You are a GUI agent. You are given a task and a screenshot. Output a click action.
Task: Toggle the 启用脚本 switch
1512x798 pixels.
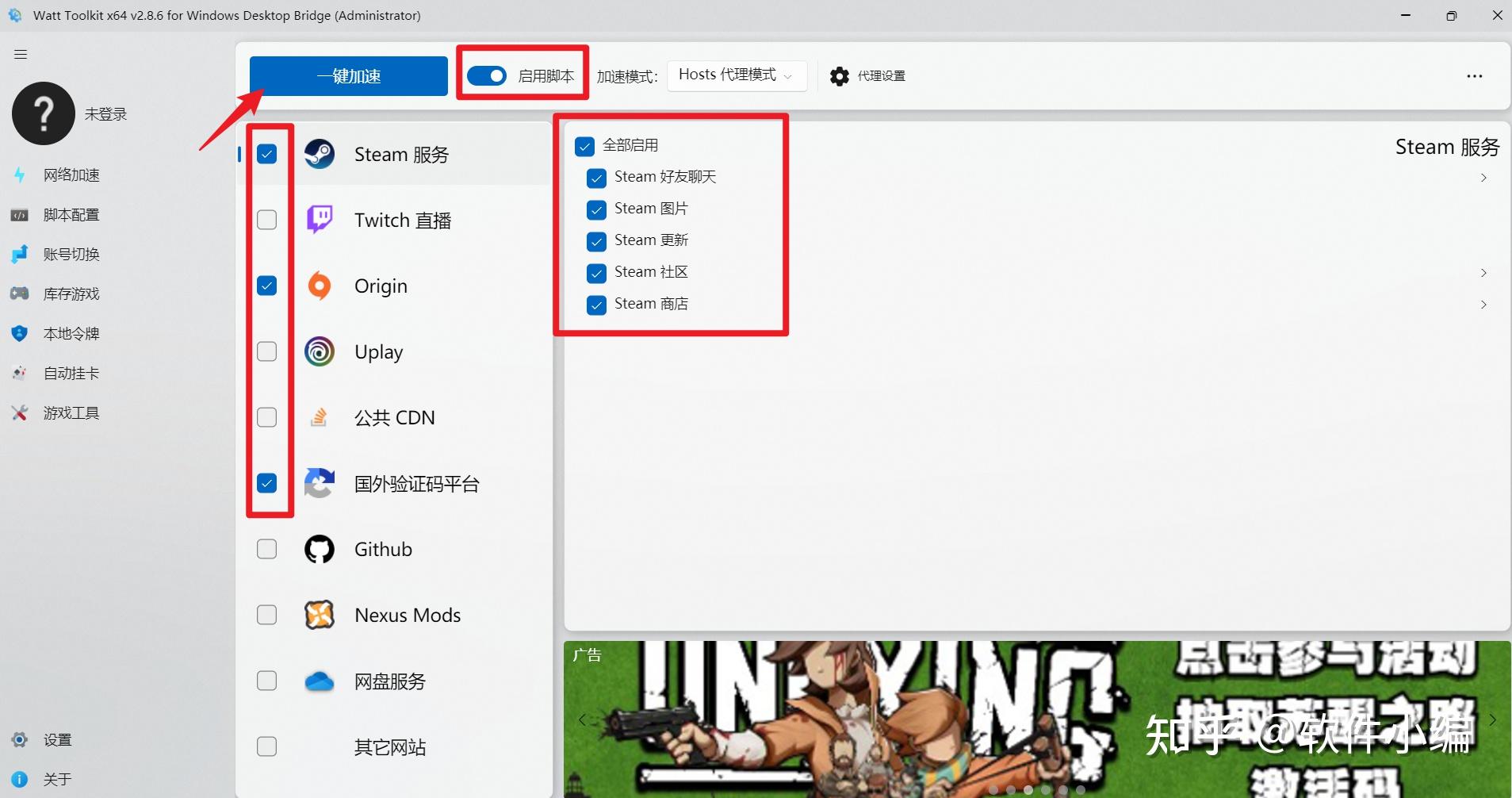click(487, 76)
